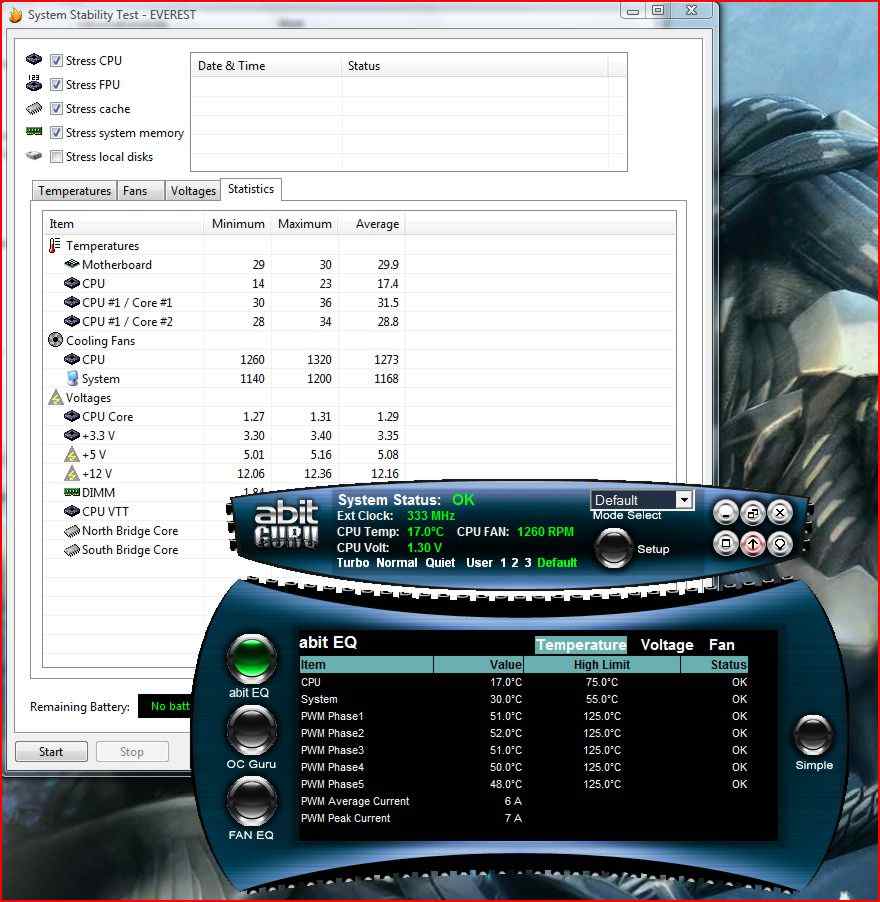Click the Simple round button
Image resolution: width=880 pixels, height=902 pixels.
pos(813,735)
